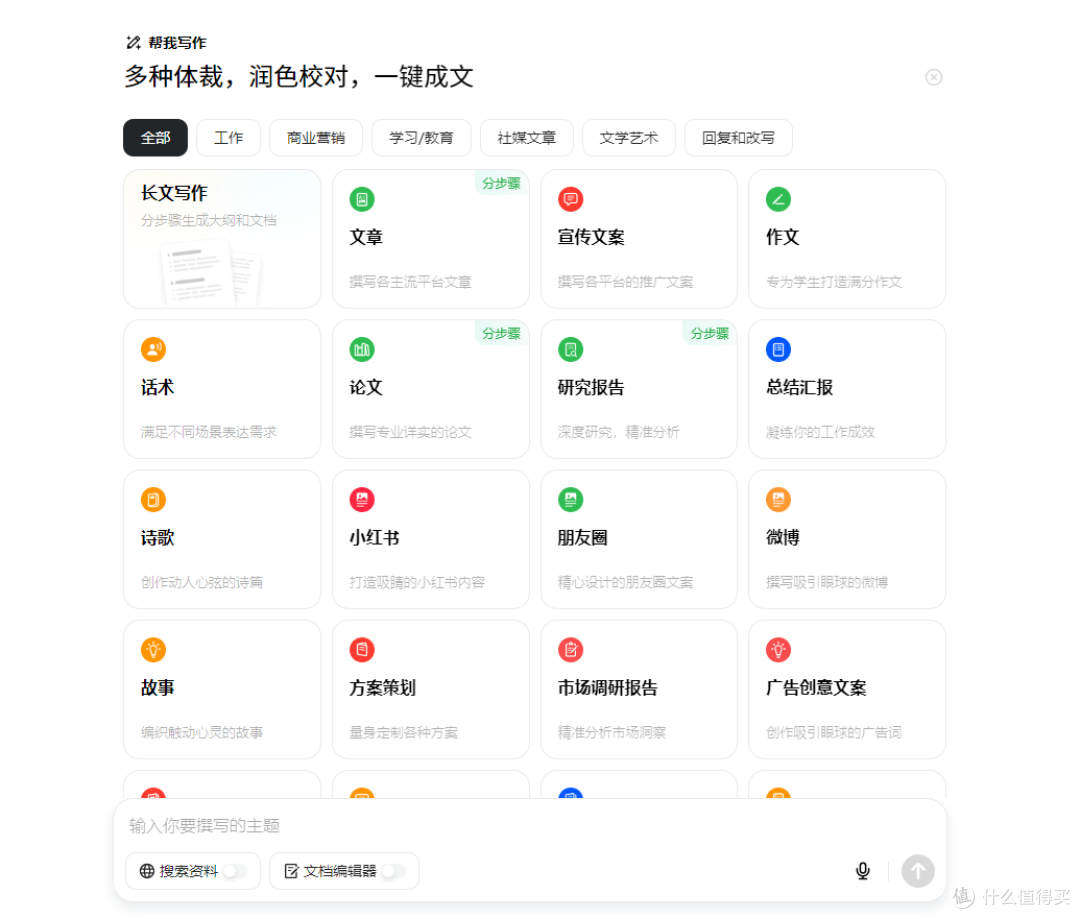Click the red 小红书 image icon
The height and width of the screenshot is (919, 1080).
coord(362,499)
